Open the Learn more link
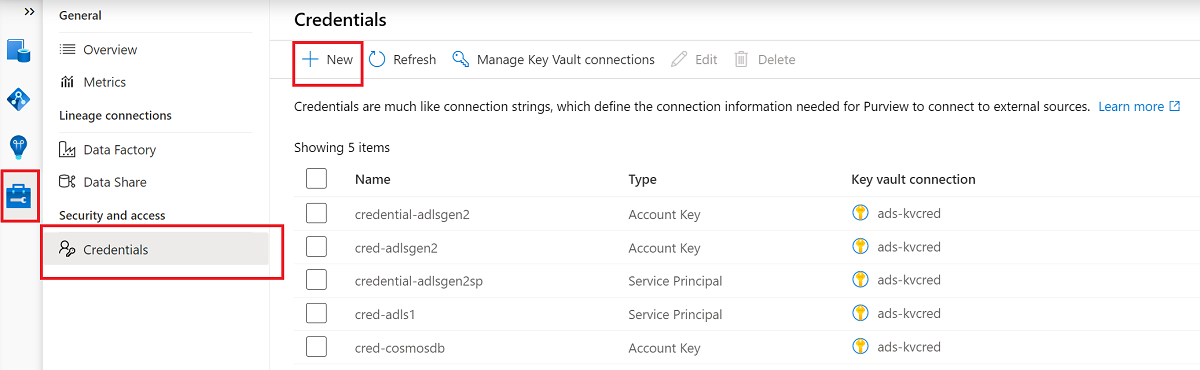1200x370 pixels. (1131, 106)
